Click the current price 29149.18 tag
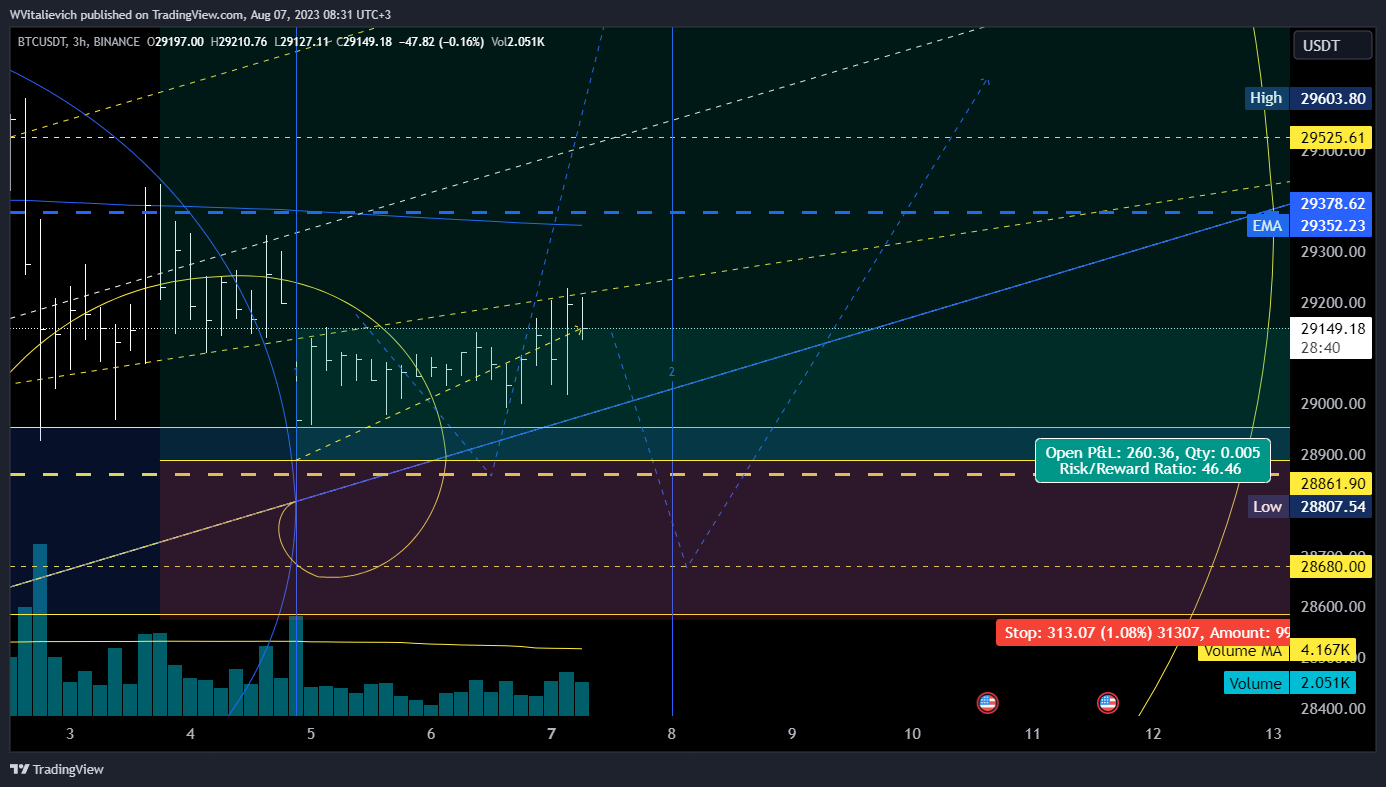Screen dimensions: 1386x787 [x=1333, y=328]
